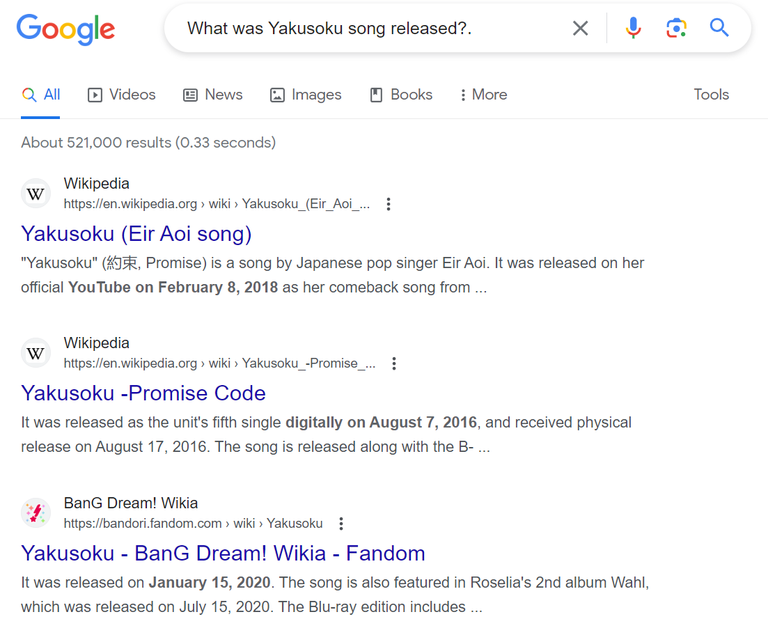The width and height of the screenshot is (768, 619).
Task: Open Google Lens image search icon
Action: (676, 28)
